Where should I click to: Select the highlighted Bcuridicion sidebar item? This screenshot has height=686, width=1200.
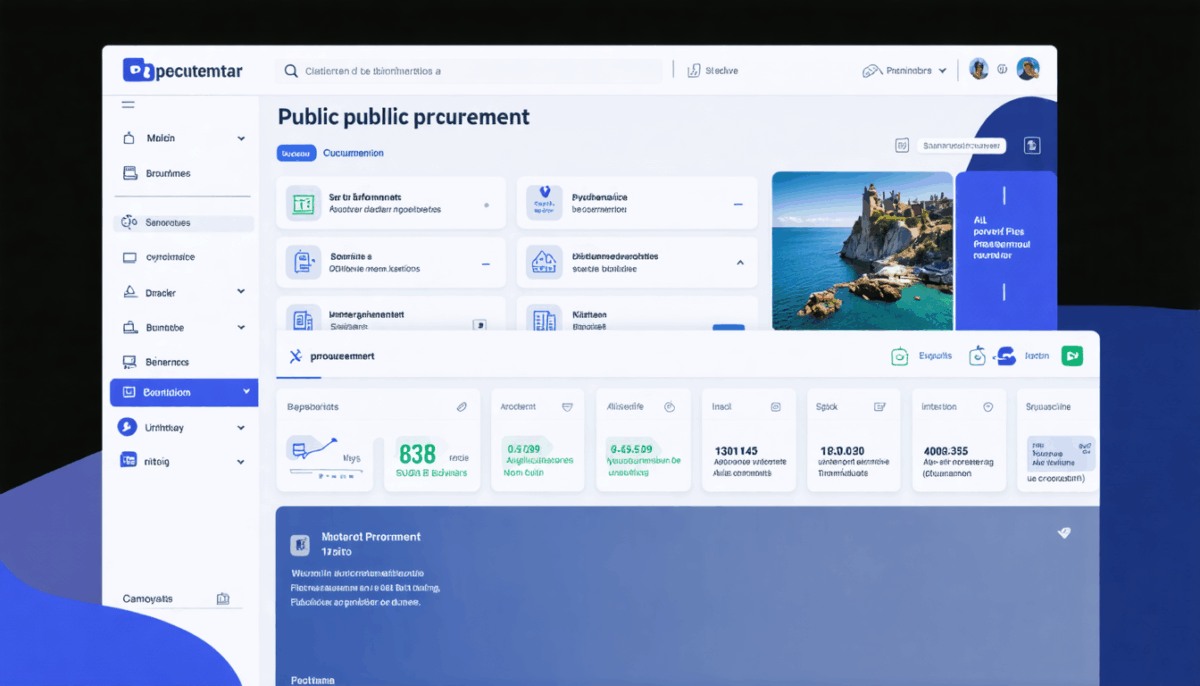click(x=184, y=392)
